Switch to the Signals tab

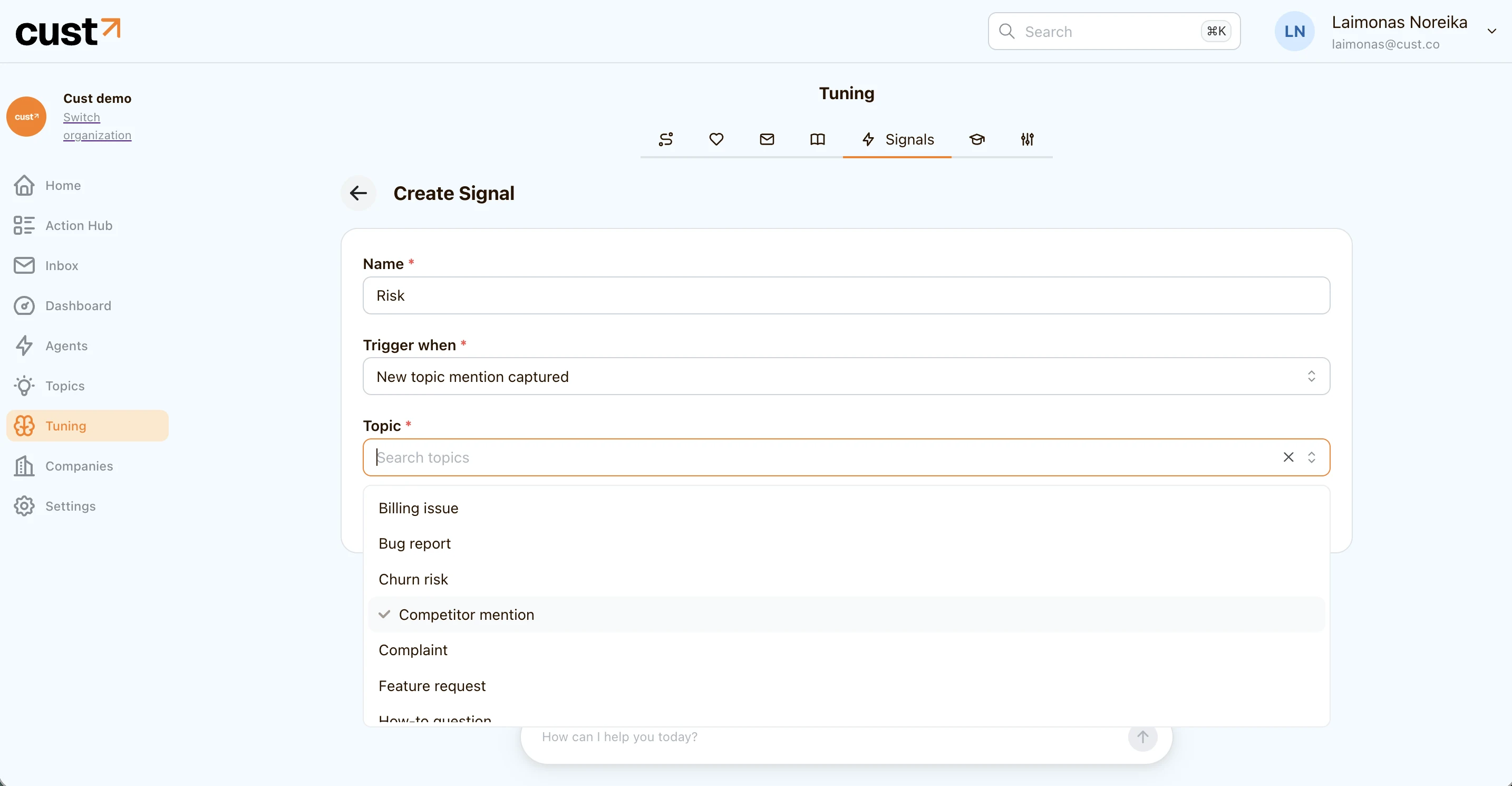click(897, 139)
